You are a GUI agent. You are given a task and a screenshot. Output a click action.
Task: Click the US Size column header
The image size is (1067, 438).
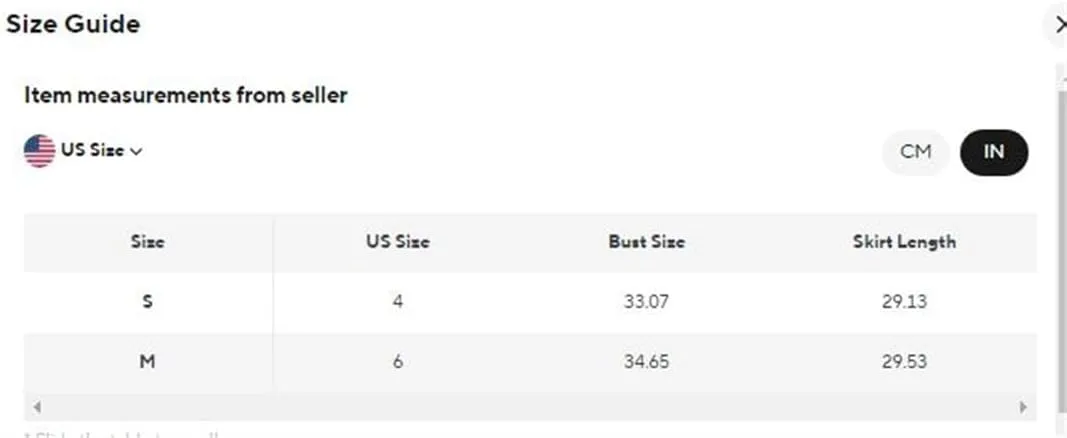397,242
